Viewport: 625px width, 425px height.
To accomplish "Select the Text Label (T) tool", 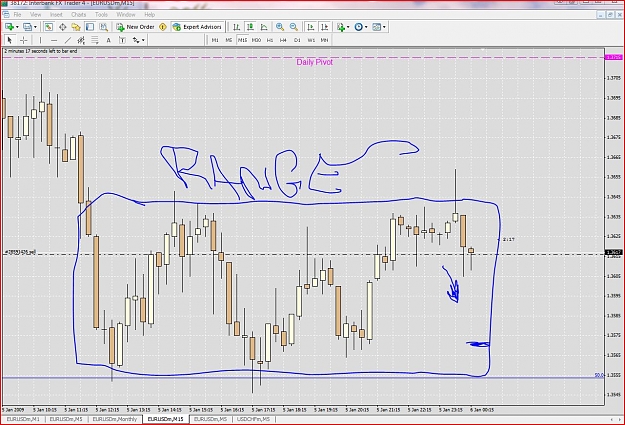I will click(x=122, y=40).
